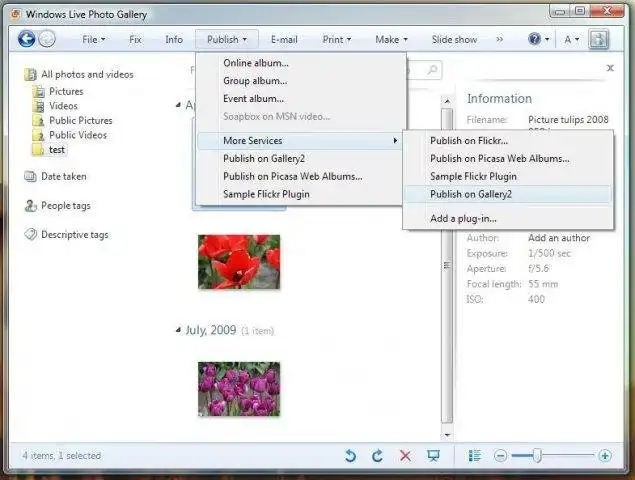Open the File menu dropdown
The width and height of the screenshot is (635, 480).
pos(94,40)
